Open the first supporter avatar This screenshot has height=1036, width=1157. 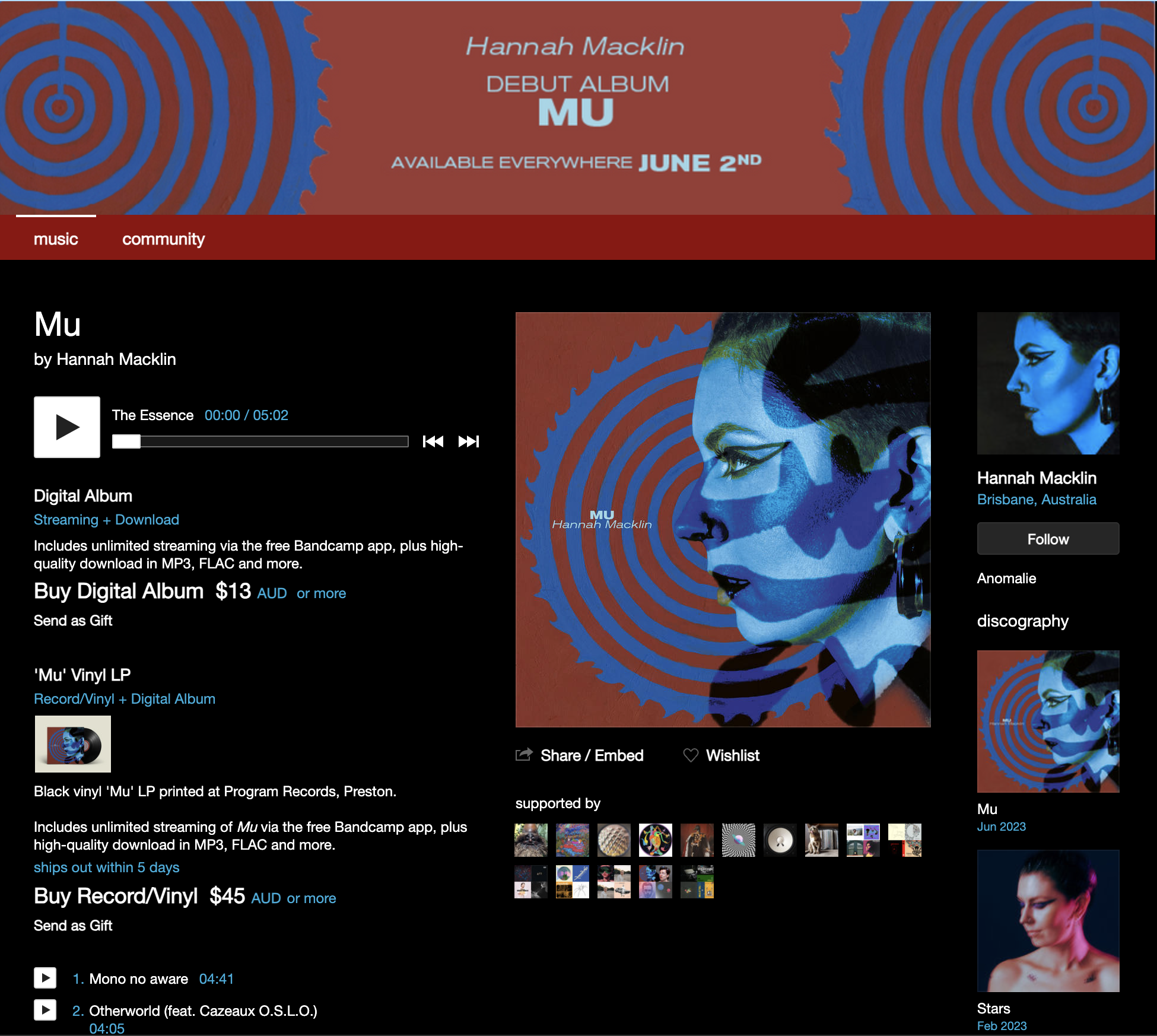531,840
